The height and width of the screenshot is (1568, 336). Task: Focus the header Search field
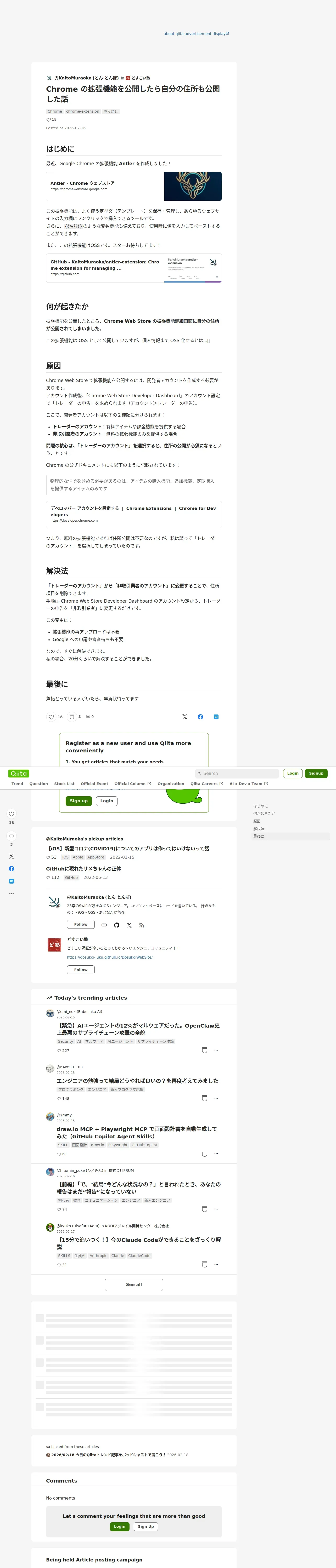pos(237,773)
